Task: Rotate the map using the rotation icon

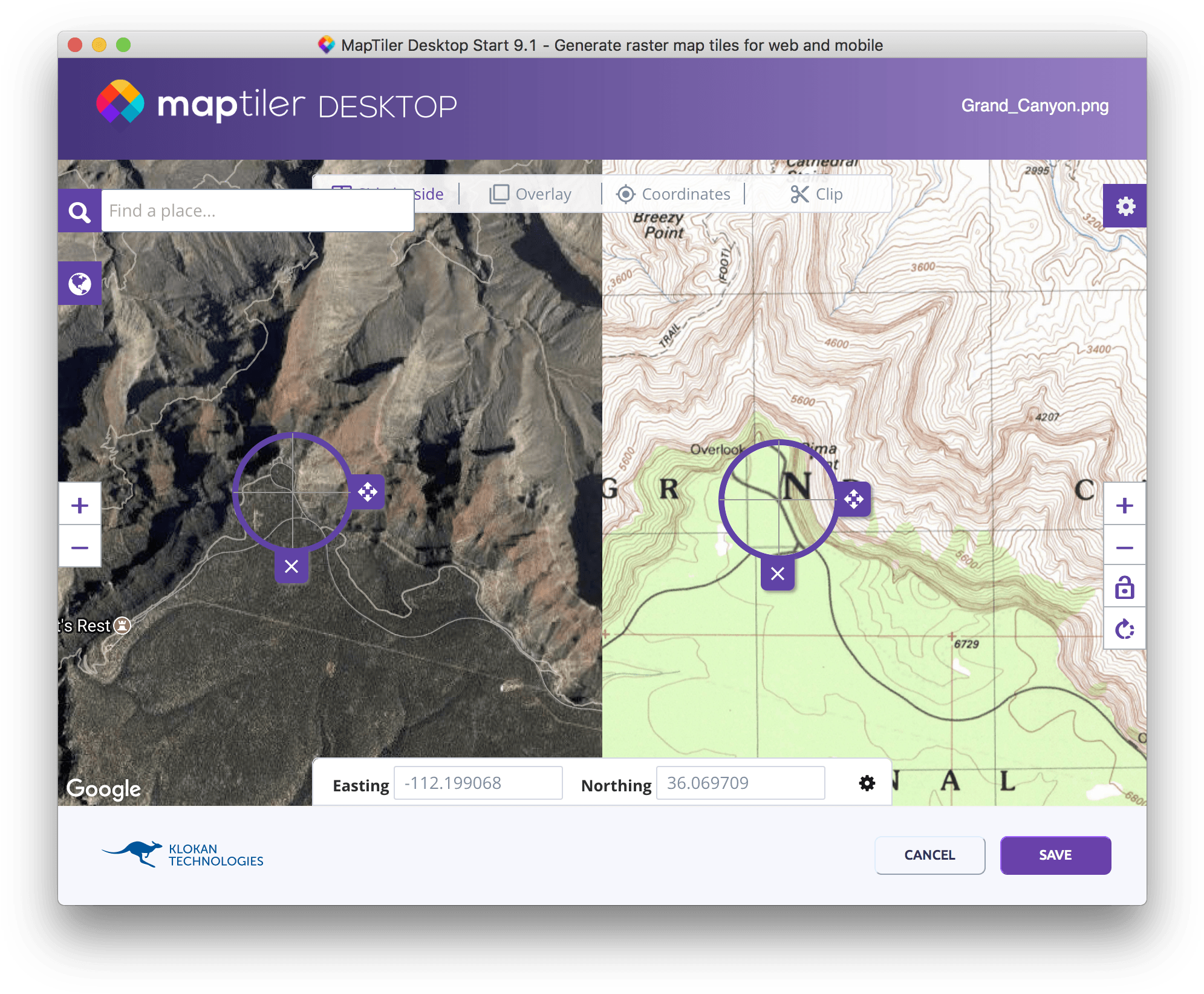Action: (1124, 628)
